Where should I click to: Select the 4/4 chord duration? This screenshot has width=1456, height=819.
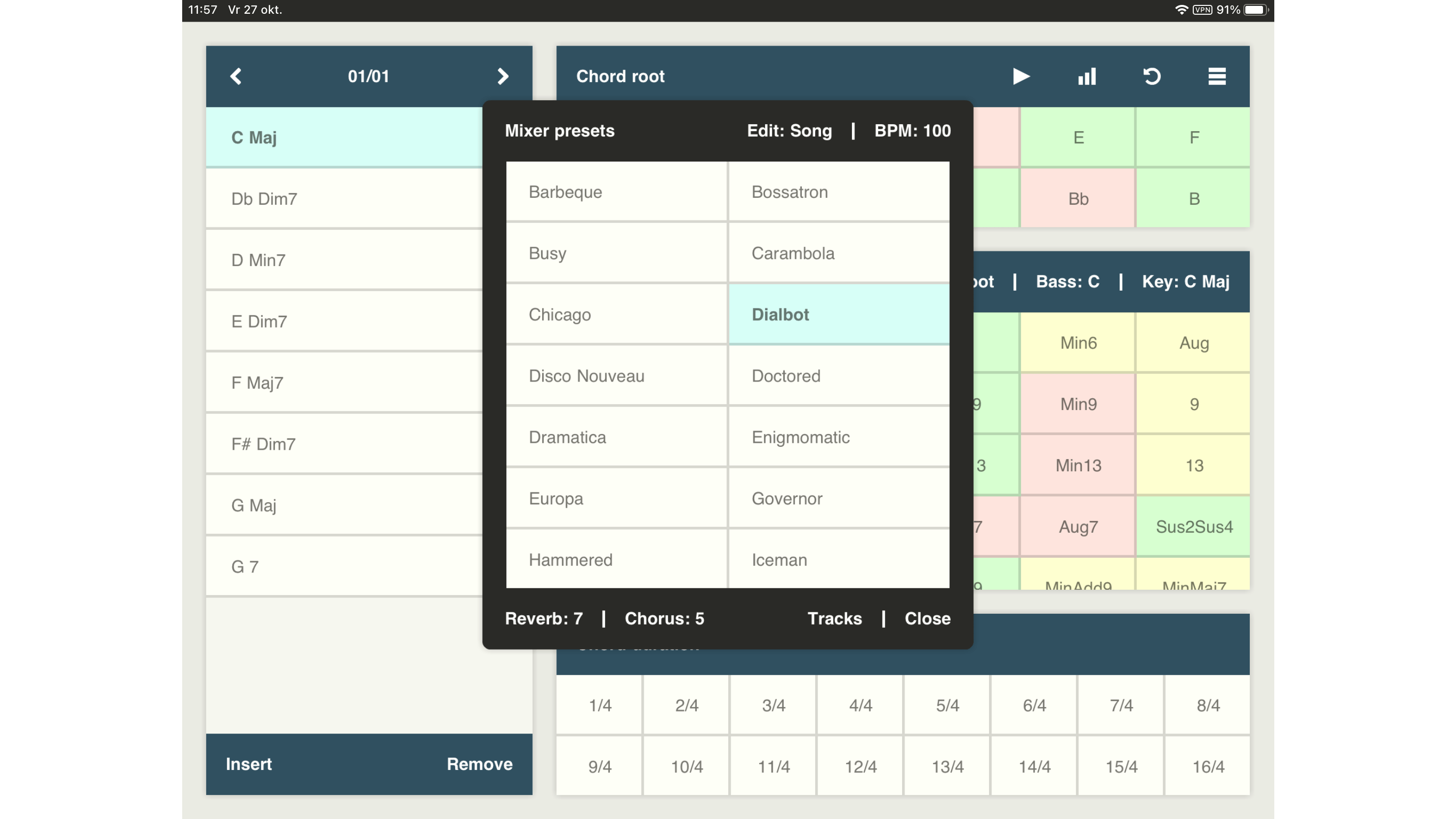[x=860, y=705]
